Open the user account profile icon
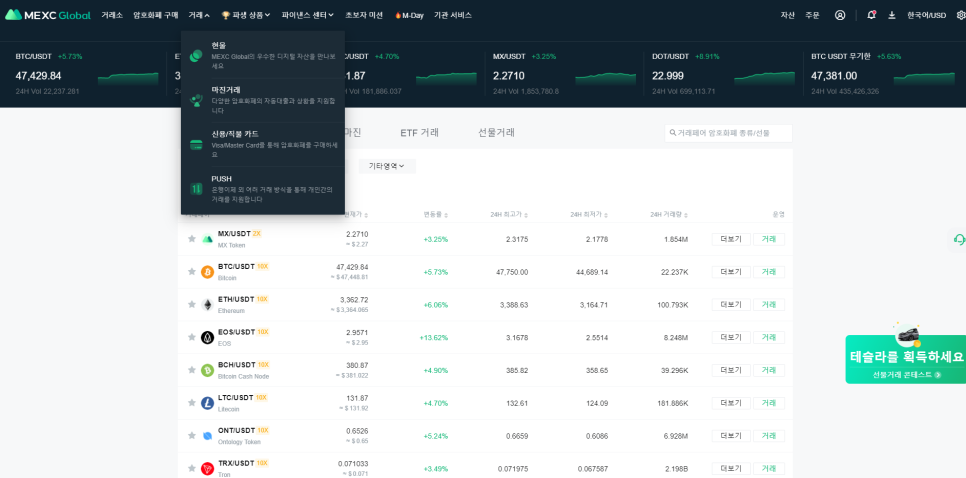 pyautogui.click(x=840, y=15)
